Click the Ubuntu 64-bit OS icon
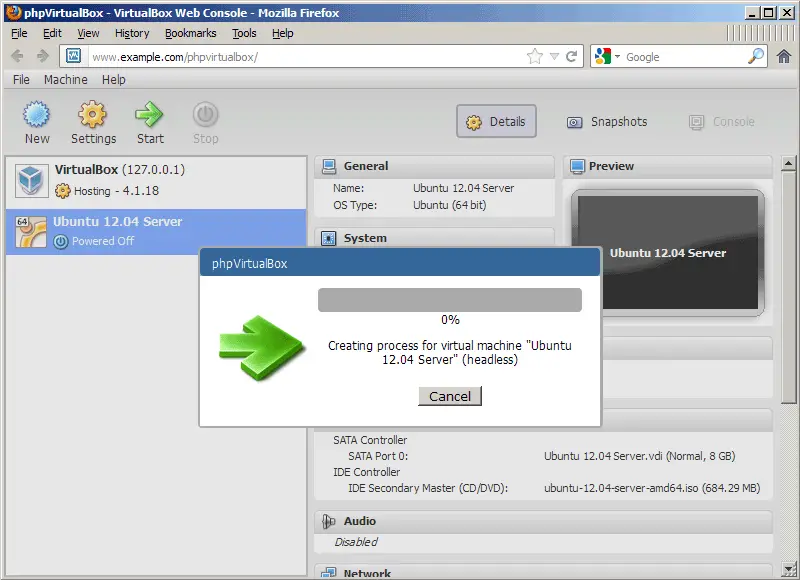Screen dimensions: 800x580 coord(31,232)
